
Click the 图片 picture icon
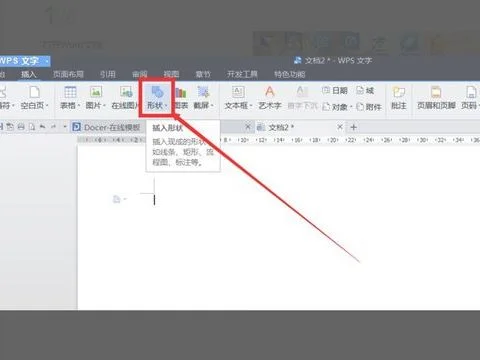95,98
